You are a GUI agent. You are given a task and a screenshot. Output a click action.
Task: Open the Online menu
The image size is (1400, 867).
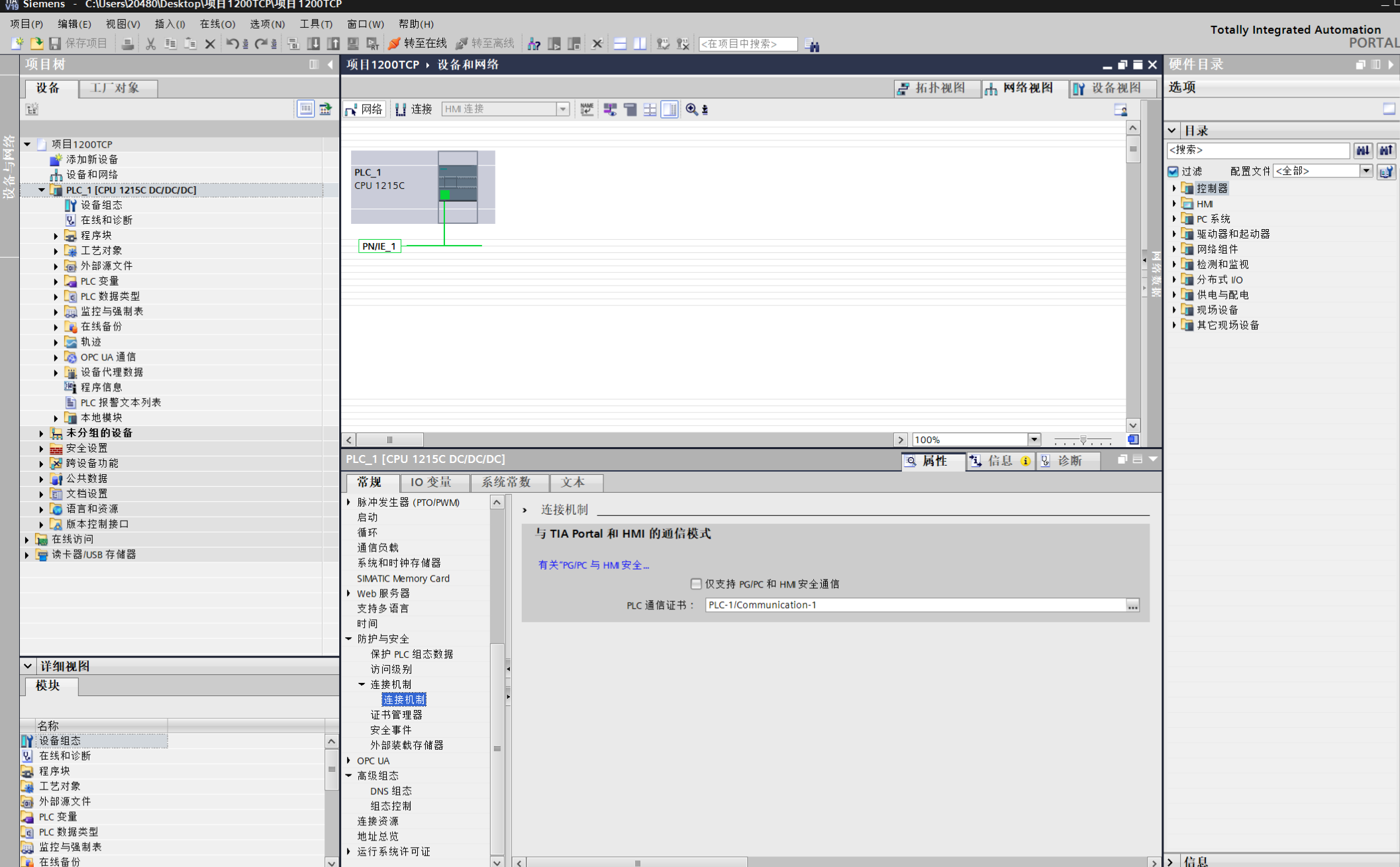(x=217, y=24)
